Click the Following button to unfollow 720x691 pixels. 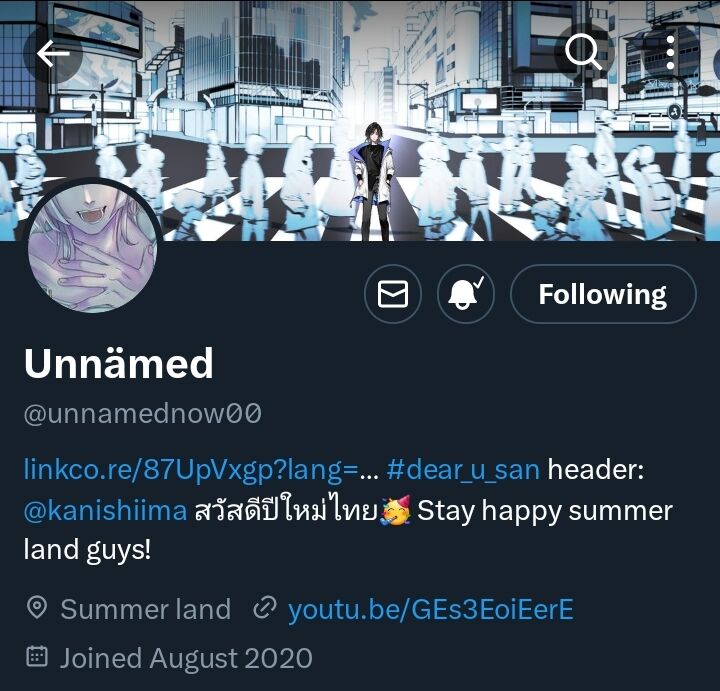pyautogui.click(x=603, y=294)
